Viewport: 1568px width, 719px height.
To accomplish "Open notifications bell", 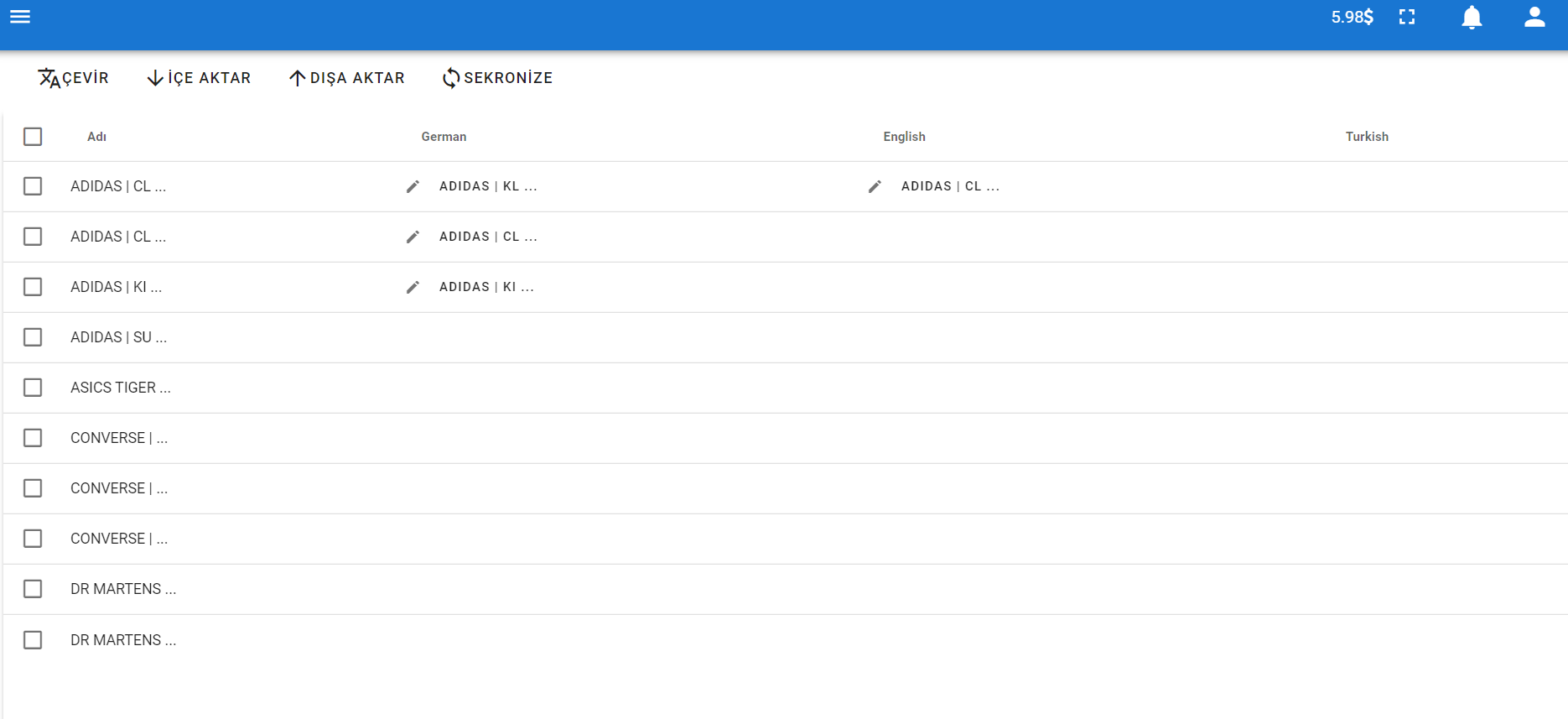I will 1472,17.
